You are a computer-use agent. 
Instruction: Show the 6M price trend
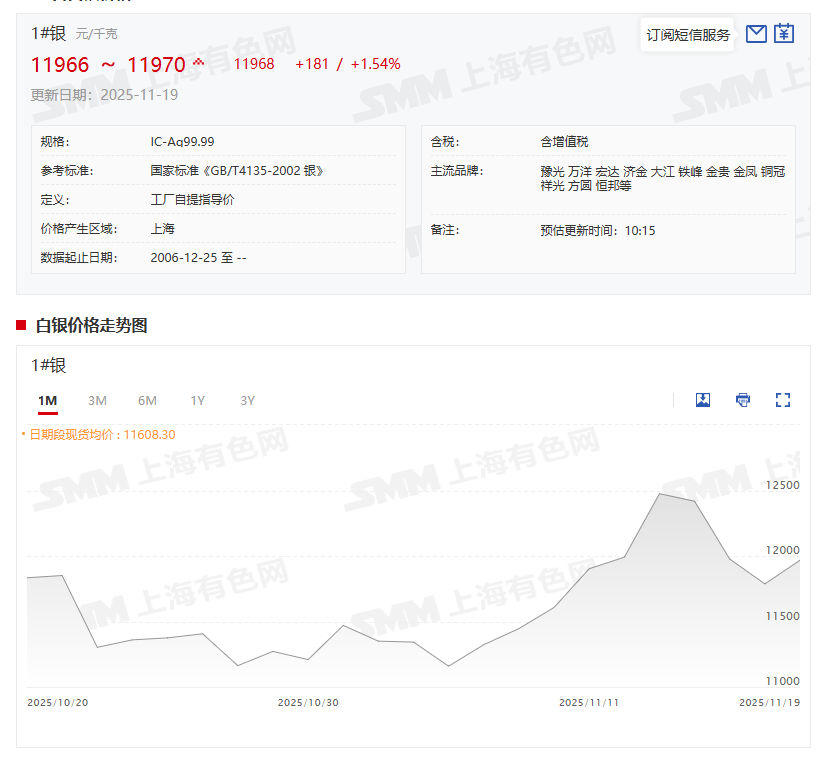click(147, 401)
